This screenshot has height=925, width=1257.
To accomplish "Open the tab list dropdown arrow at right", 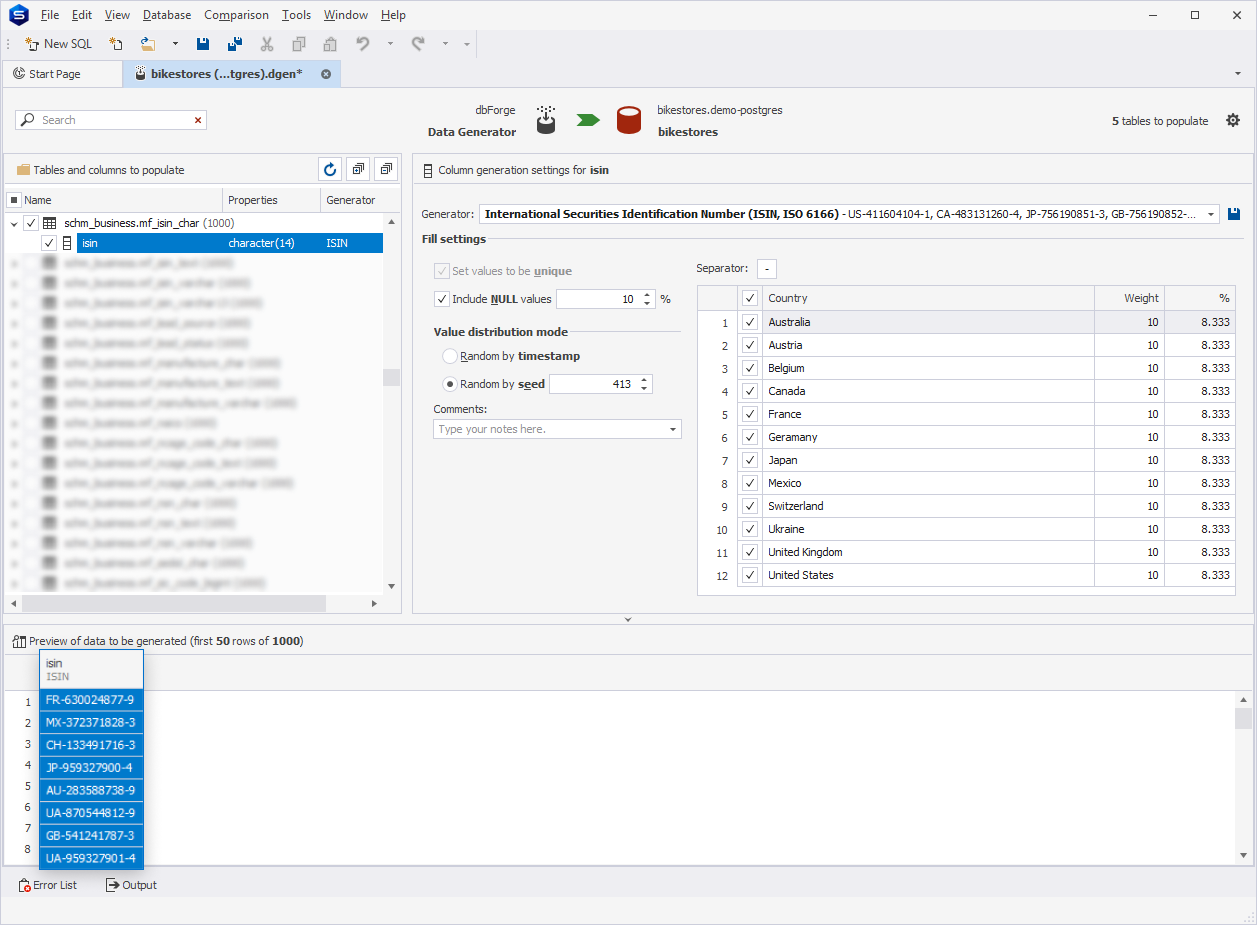I will pyautogui.click(x=1238, y=74).
